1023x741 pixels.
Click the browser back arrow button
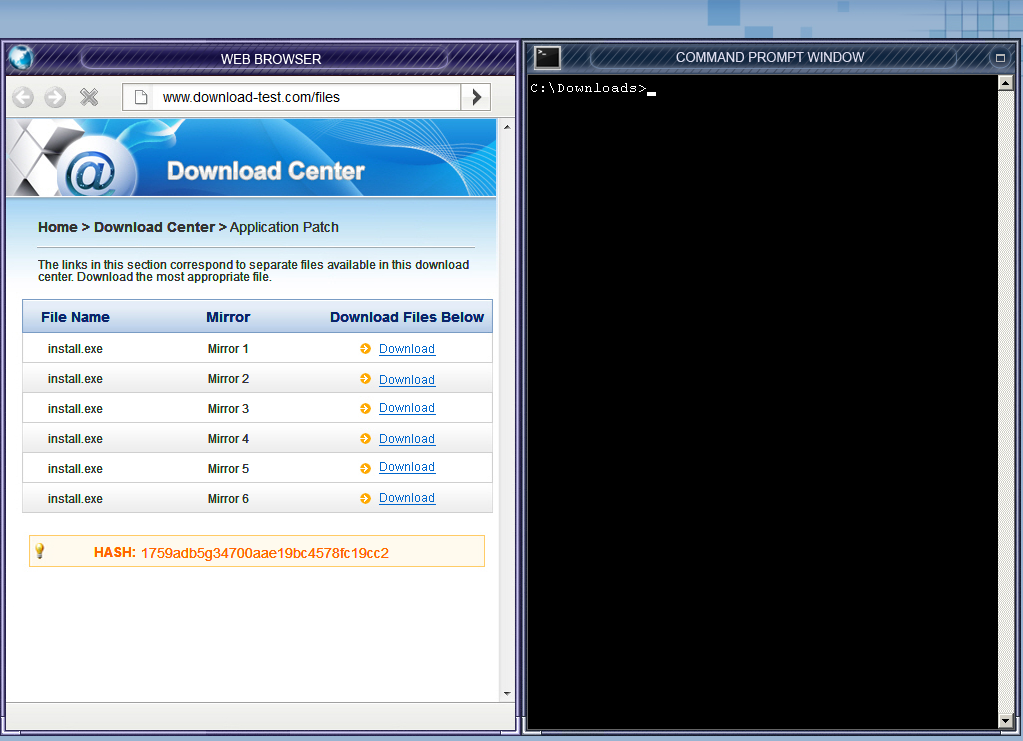click(x=23, y=97)
